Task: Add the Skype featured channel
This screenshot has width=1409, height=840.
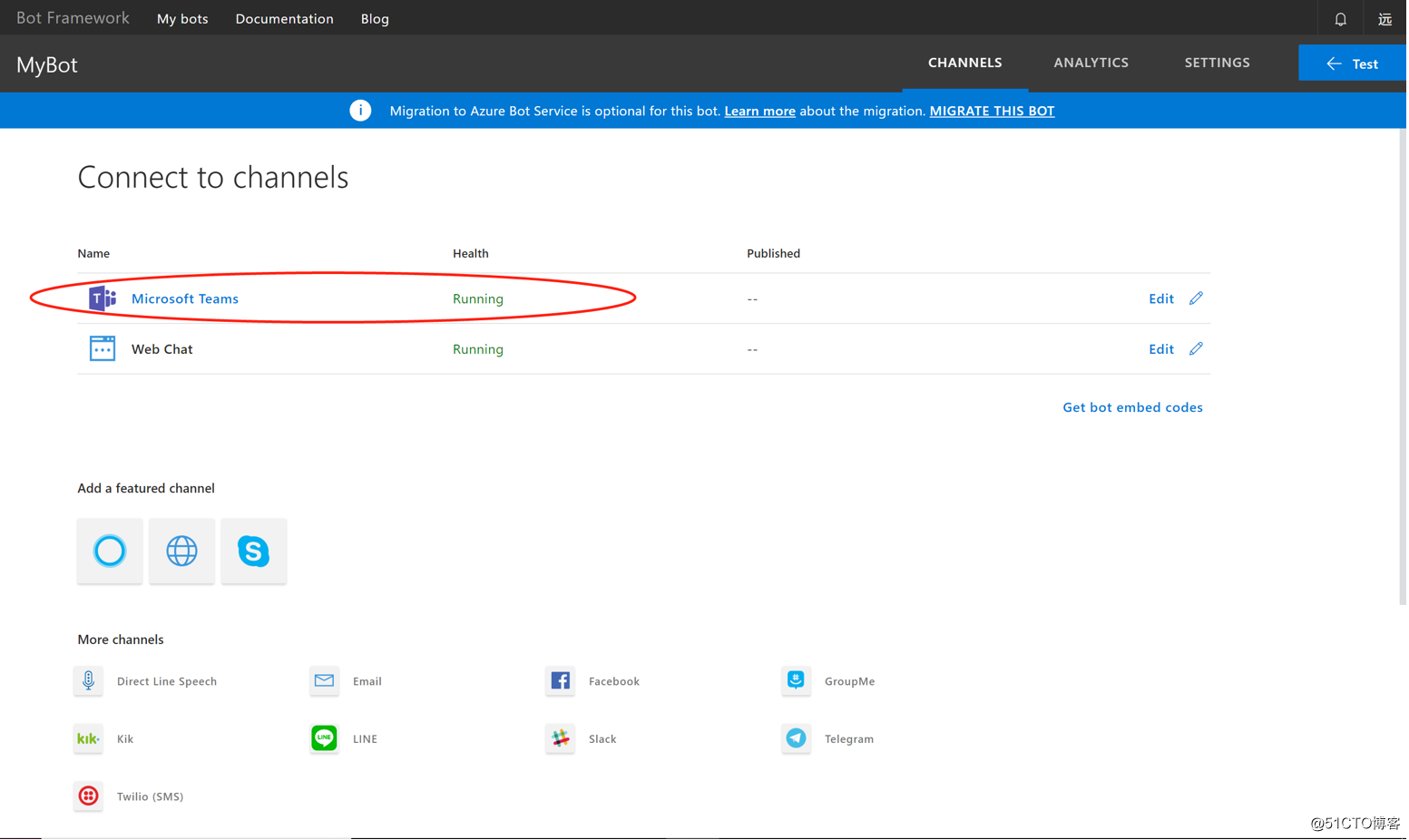Action: (x=254, y=552)
